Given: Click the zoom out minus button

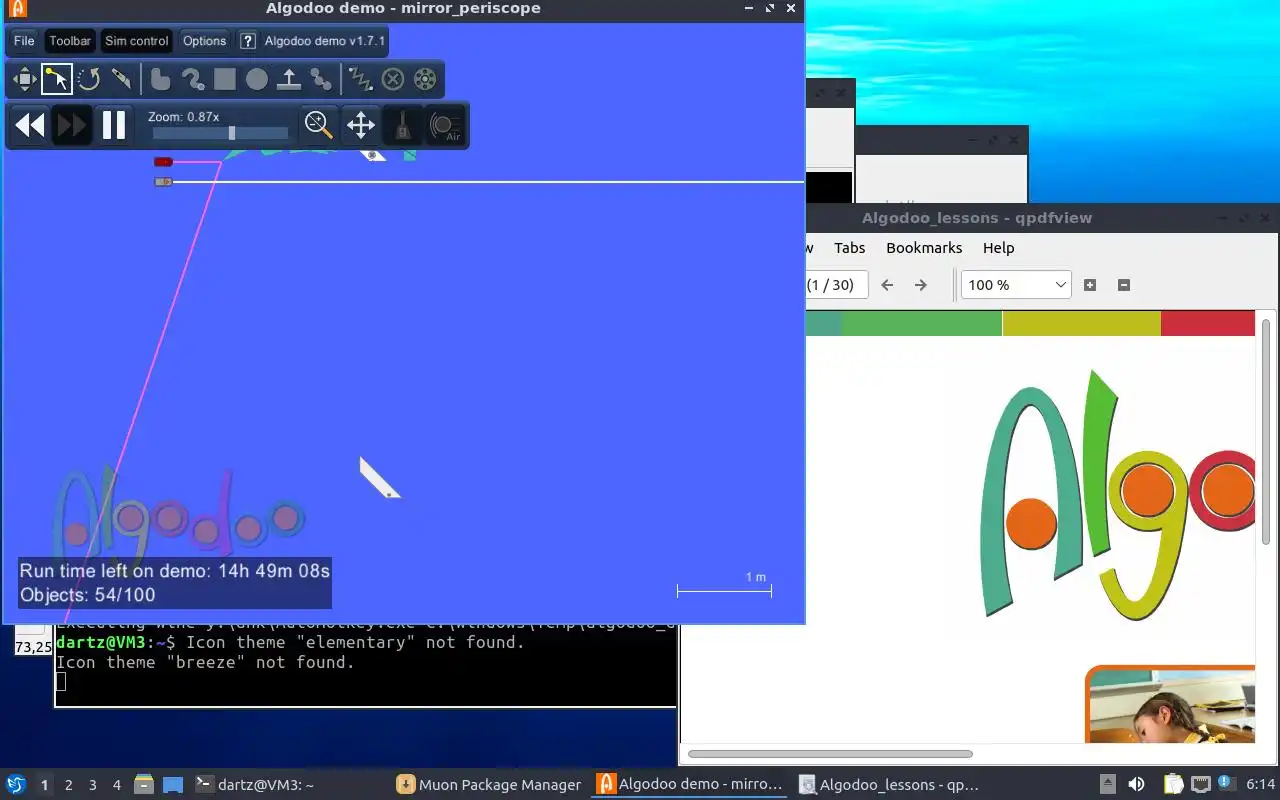Looking at the screenshot, I should [1123, 285].
